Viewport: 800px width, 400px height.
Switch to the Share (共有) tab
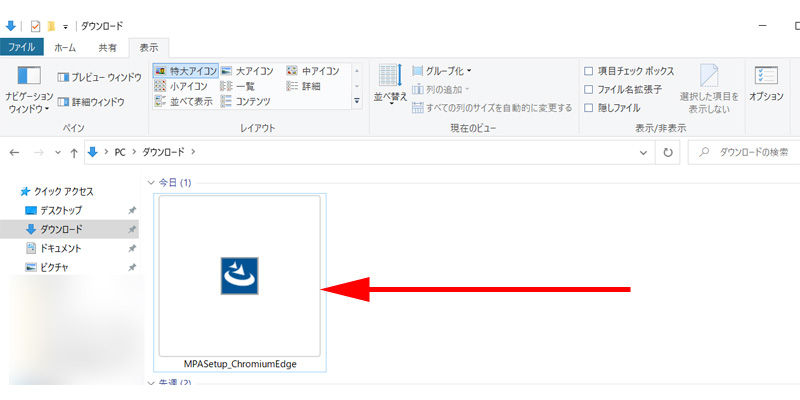tap(107, 47)
